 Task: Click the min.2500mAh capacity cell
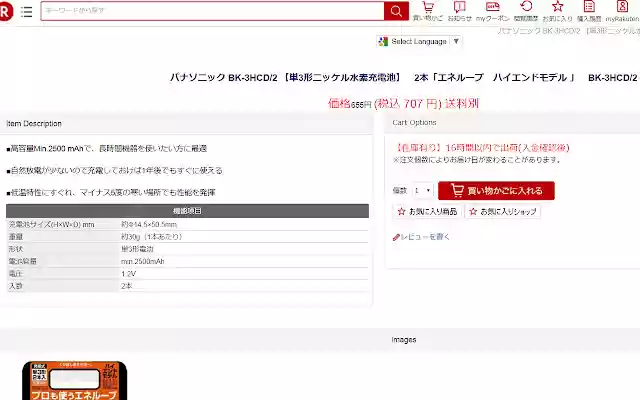pyautogui.click(x=142, y=261)
